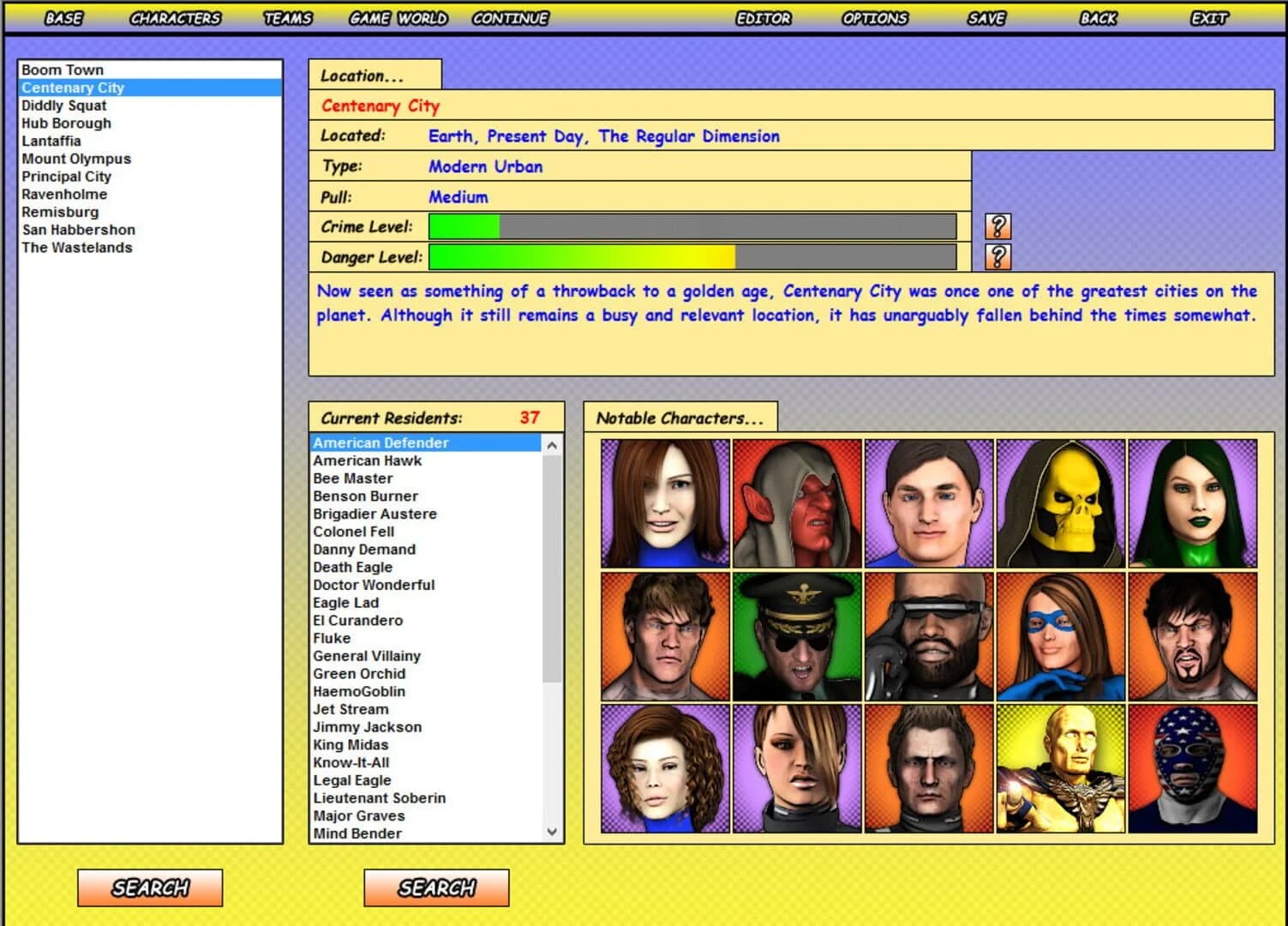
Task: Select King Midas from Current Residents
Action: (x=350, y=744)
